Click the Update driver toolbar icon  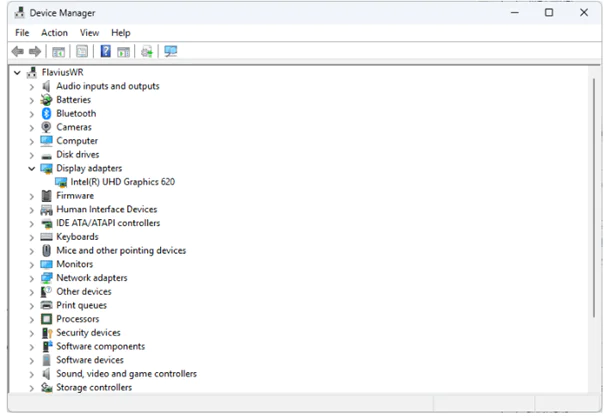(x=147, y=51)
